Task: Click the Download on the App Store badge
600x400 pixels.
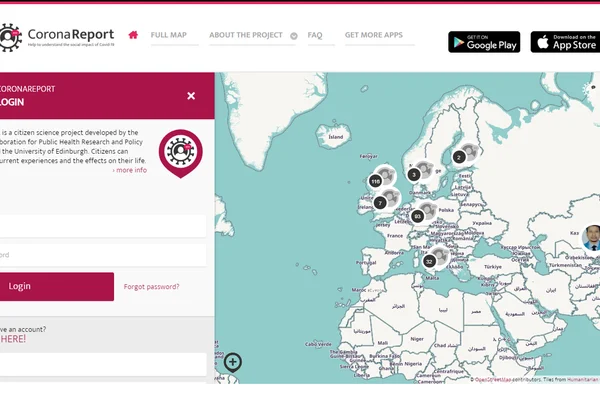Action: (x=565, y=42)
